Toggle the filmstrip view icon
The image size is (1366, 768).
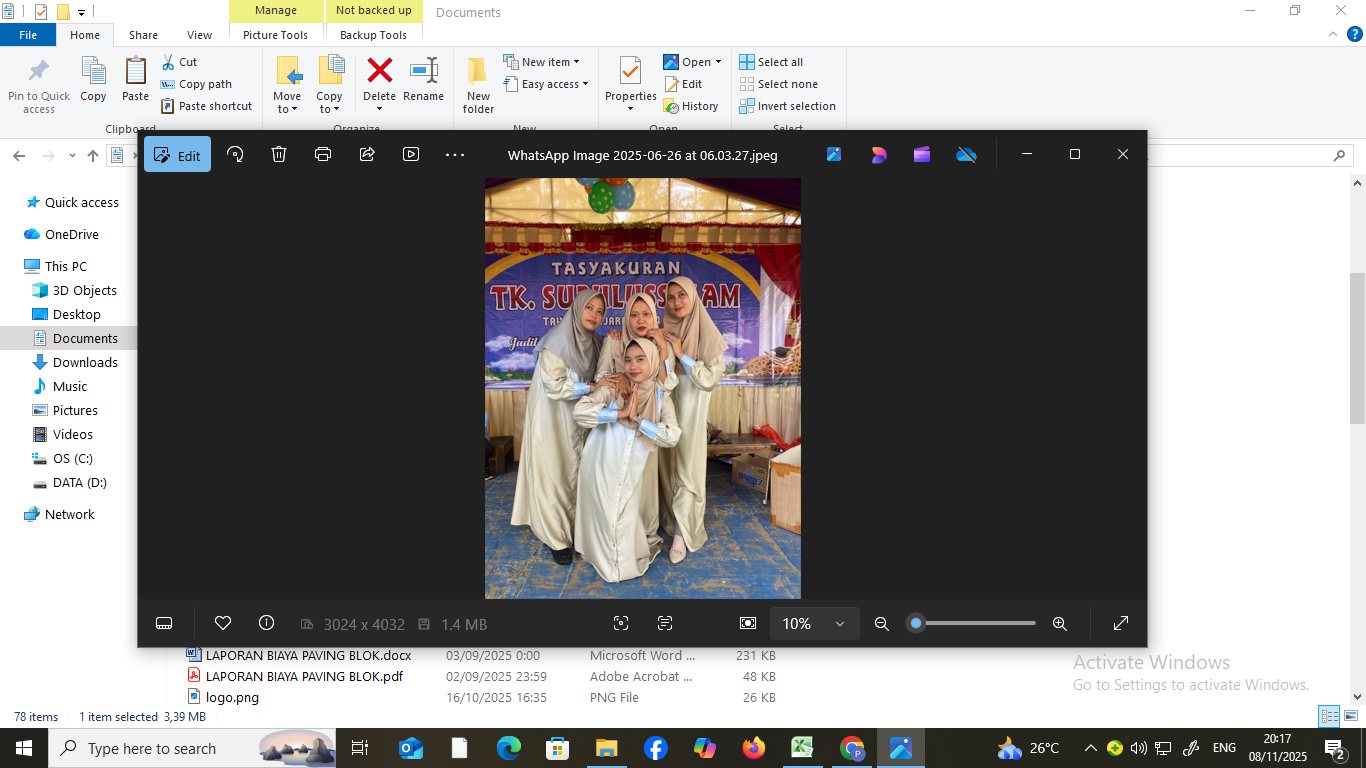pyautogui.click(x=165, y=623)
